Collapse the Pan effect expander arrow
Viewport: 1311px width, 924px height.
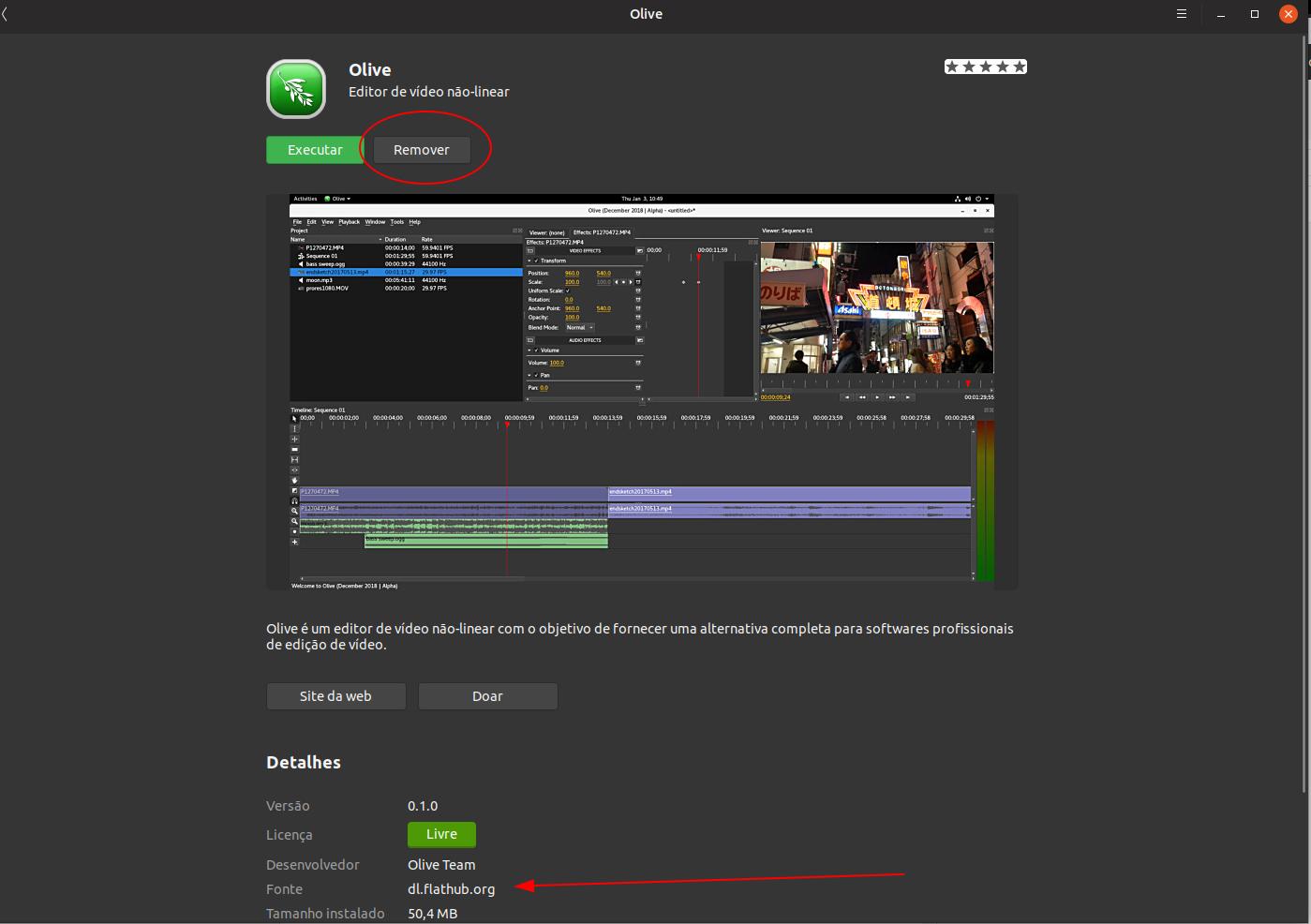point(529,375)
